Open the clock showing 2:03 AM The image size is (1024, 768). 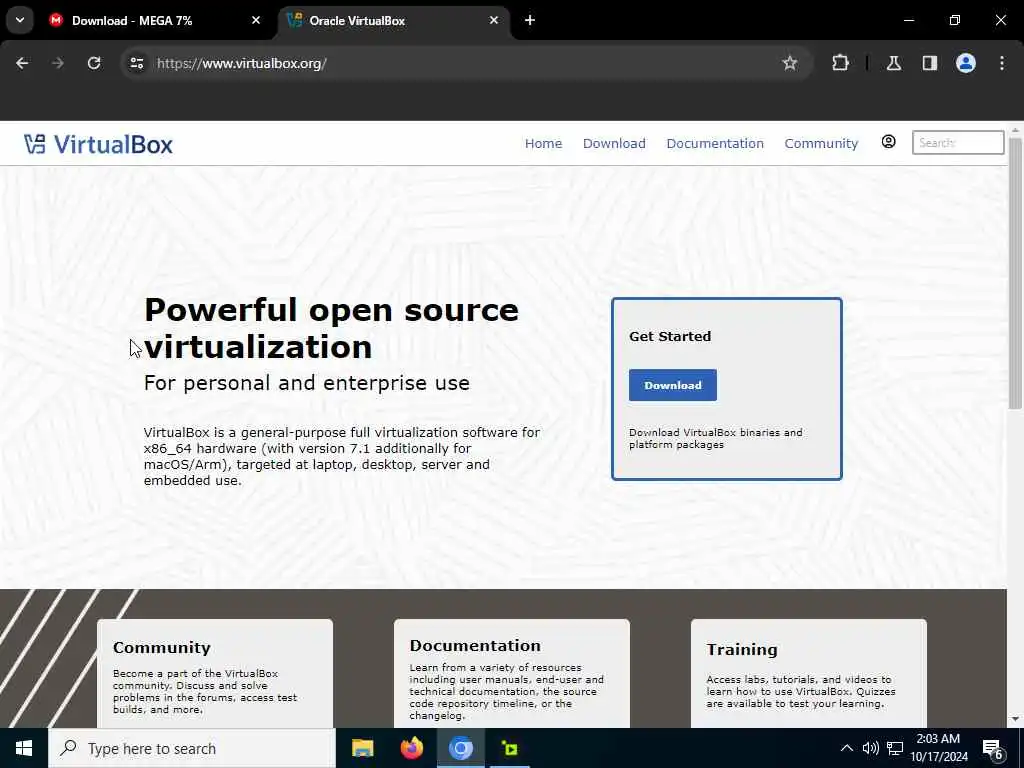coord(938,748)
